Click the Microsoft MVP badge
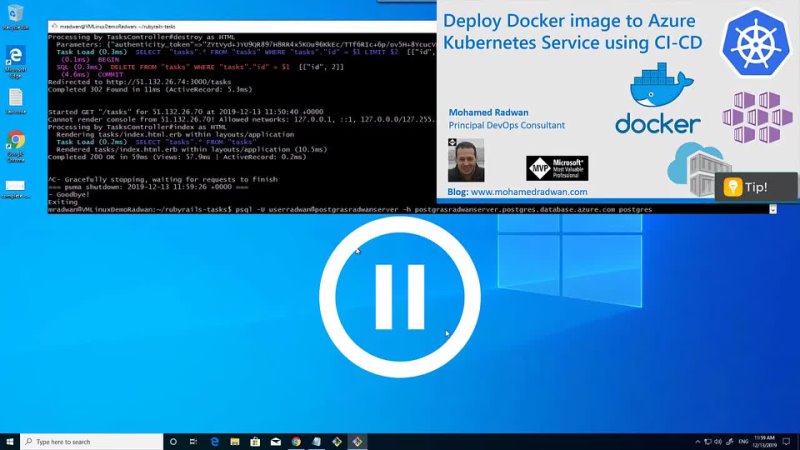This screenshot has height=450, width=800. click(x=557, y=168)
